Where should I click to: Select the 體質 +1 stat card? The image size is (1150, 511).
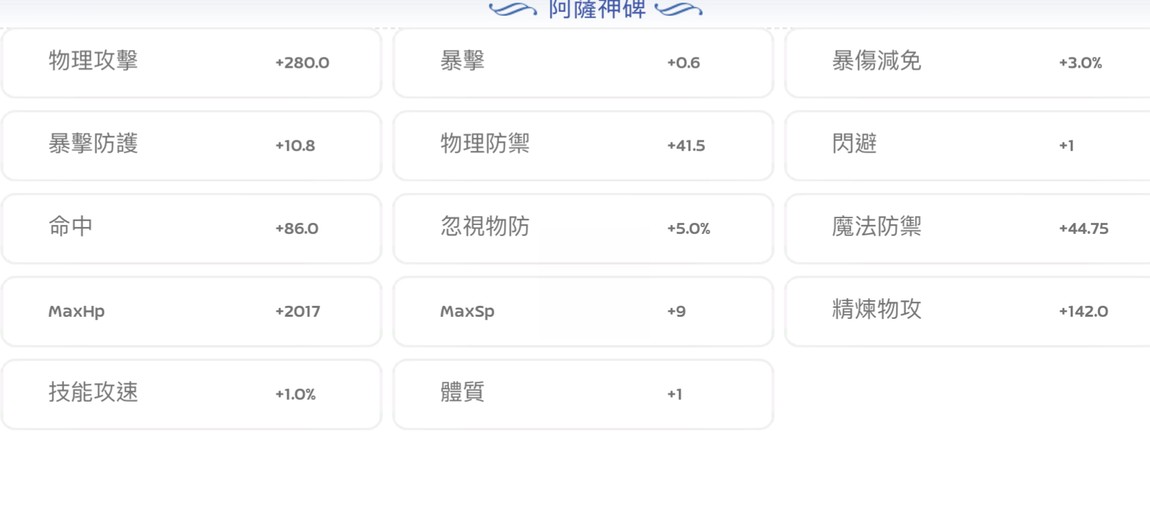pos(583,394)
